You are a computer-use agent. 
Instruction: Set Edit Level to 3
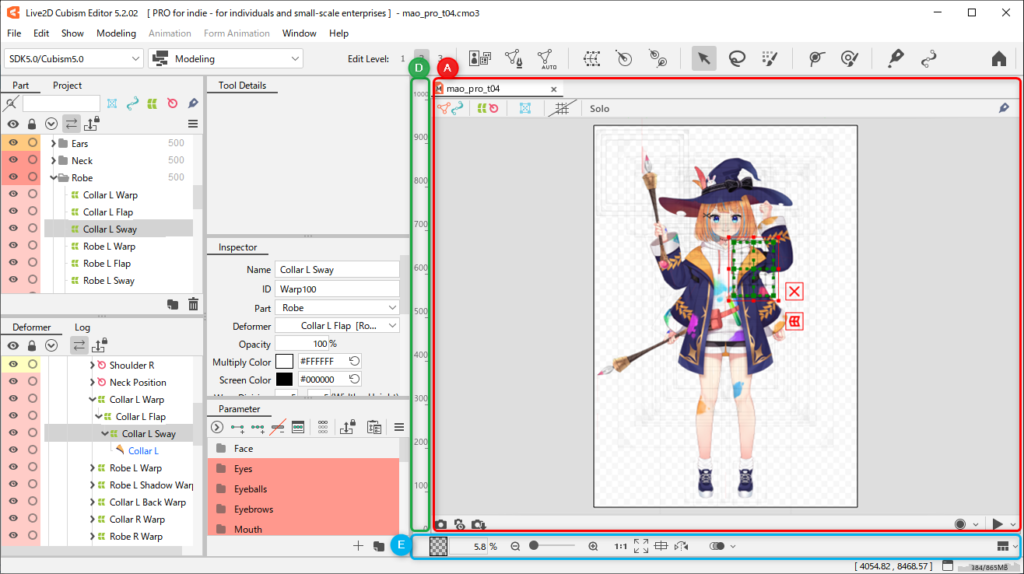point(440,59)
